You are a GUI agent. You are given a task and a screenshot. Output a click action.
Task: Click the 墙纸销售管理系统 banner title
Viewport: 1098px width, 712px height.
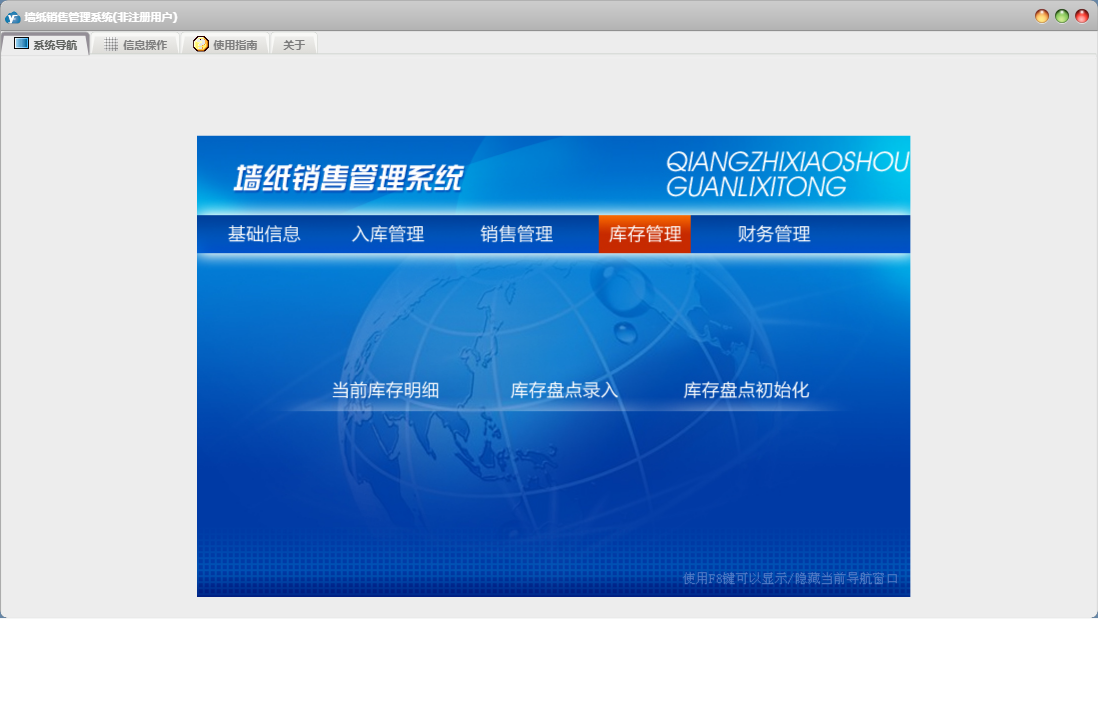[x=349, y=178]
